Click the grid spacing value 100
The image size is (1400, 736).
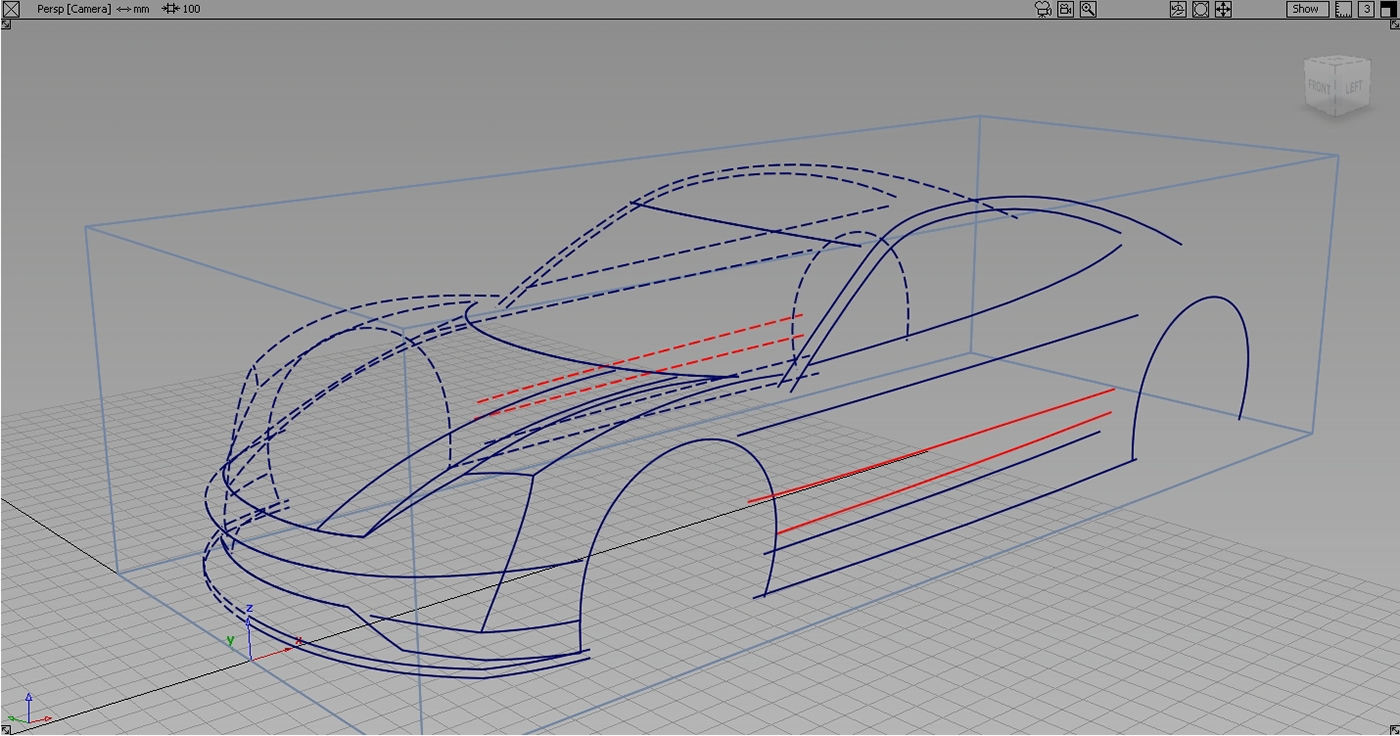pos(191,9)
